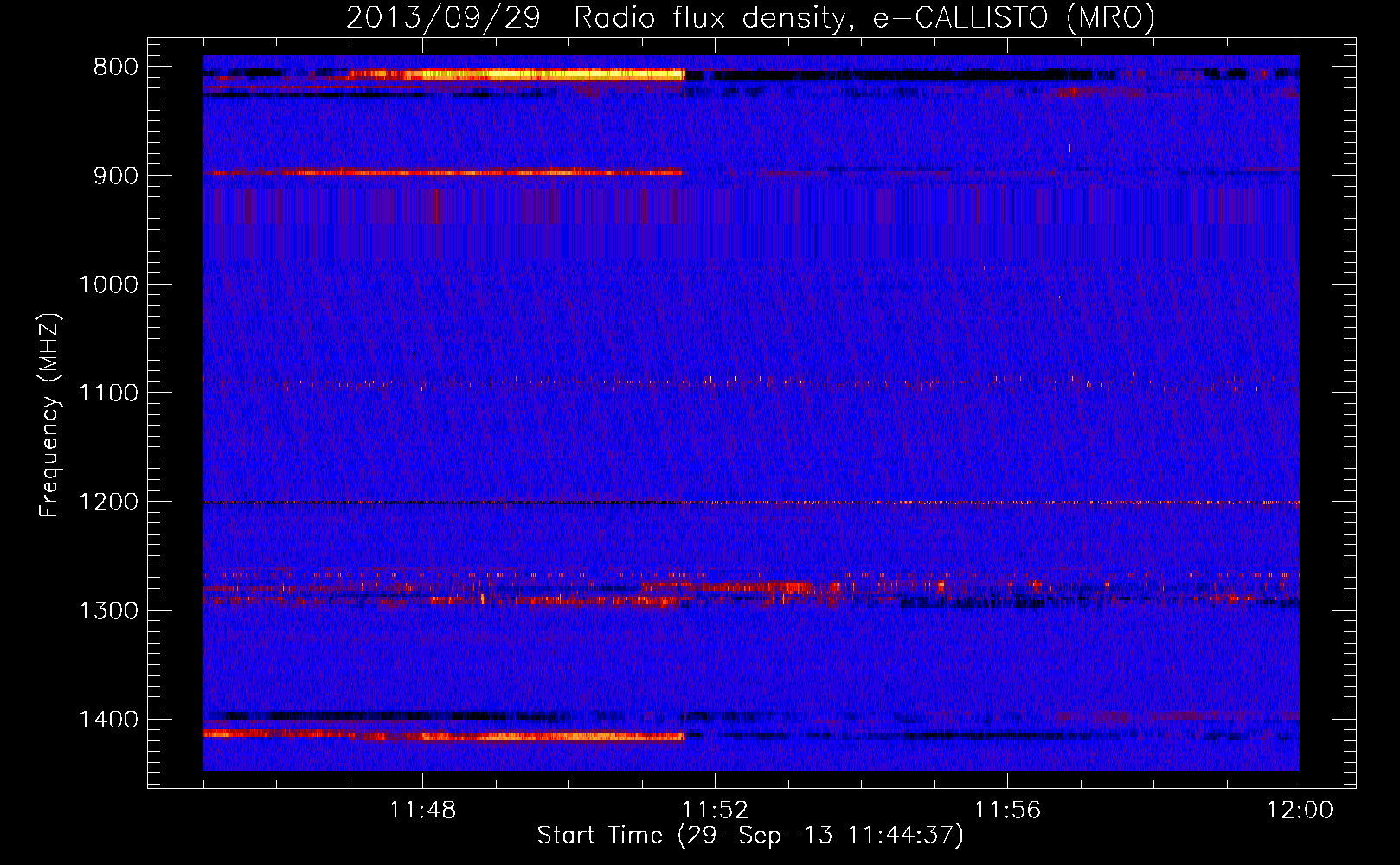Click the plot title '2013/09/29 Radio flux density'
1400x865 pixels.
[x=750, y=17]
